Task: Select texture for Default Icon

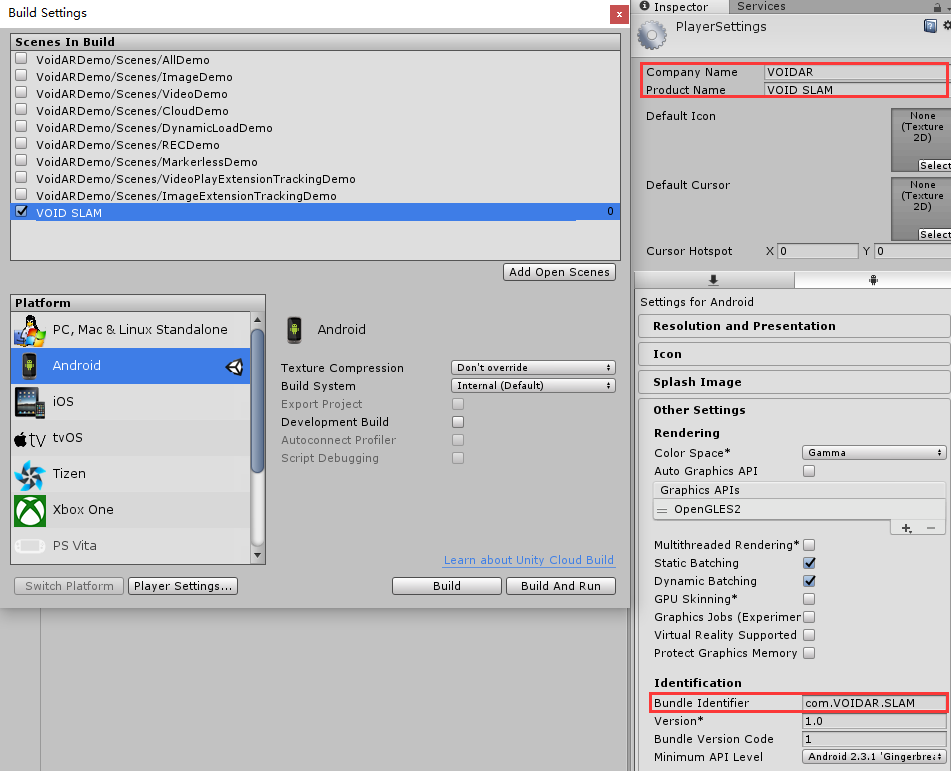Action: 934,166
